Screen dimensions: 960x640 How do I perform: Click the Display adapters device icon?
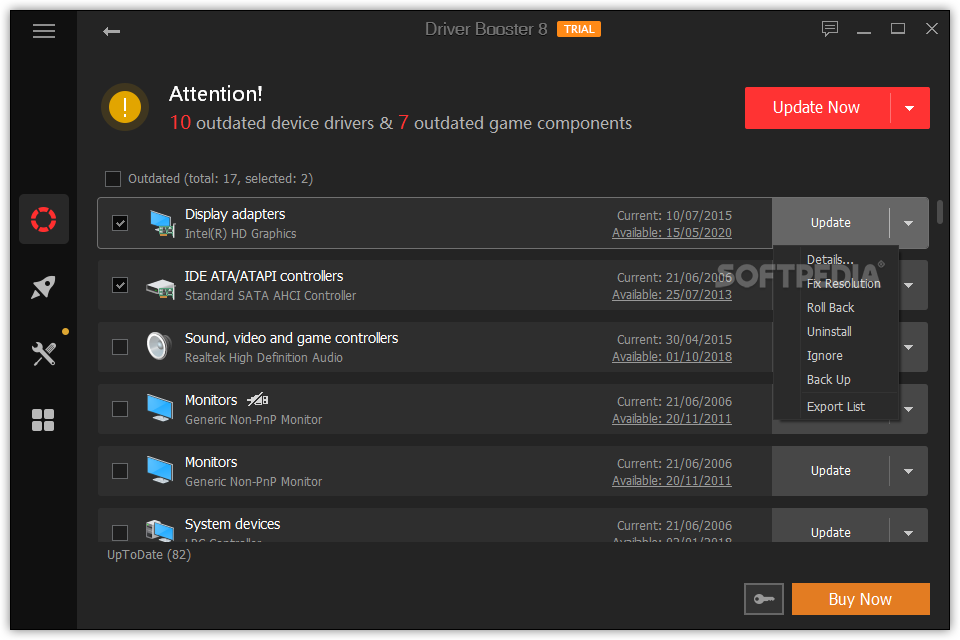point(162,223)
